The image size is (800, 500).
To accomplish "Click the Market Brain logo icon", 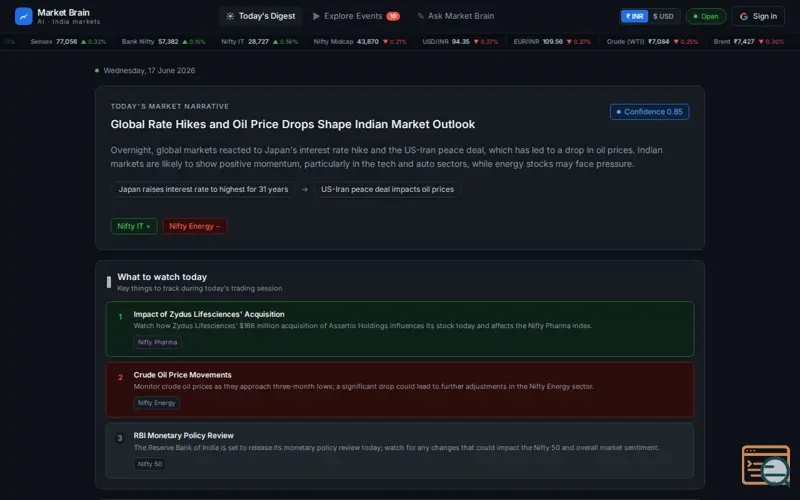I will coord(23,16).
